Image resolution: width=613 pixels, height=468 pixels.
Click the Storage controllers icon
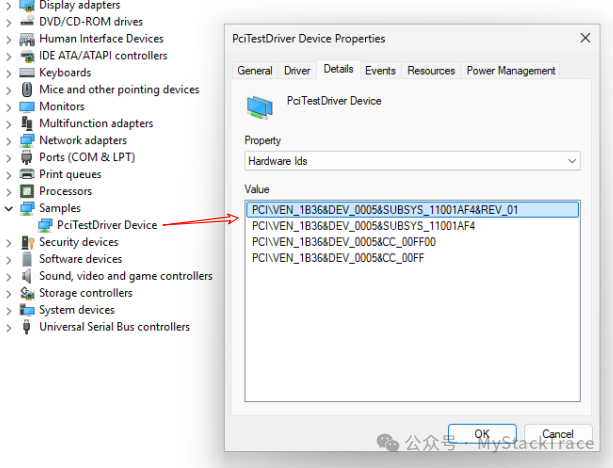pyautogui.click(x=27, y=293)
